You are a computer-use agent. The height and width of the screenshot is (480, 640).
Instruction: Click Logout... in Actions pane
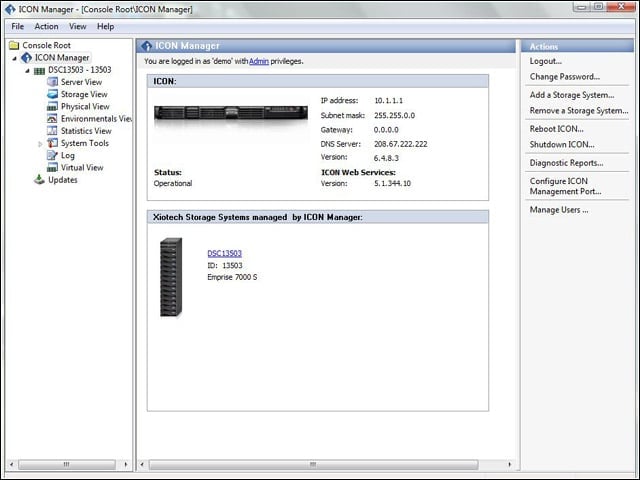(546, 61)
